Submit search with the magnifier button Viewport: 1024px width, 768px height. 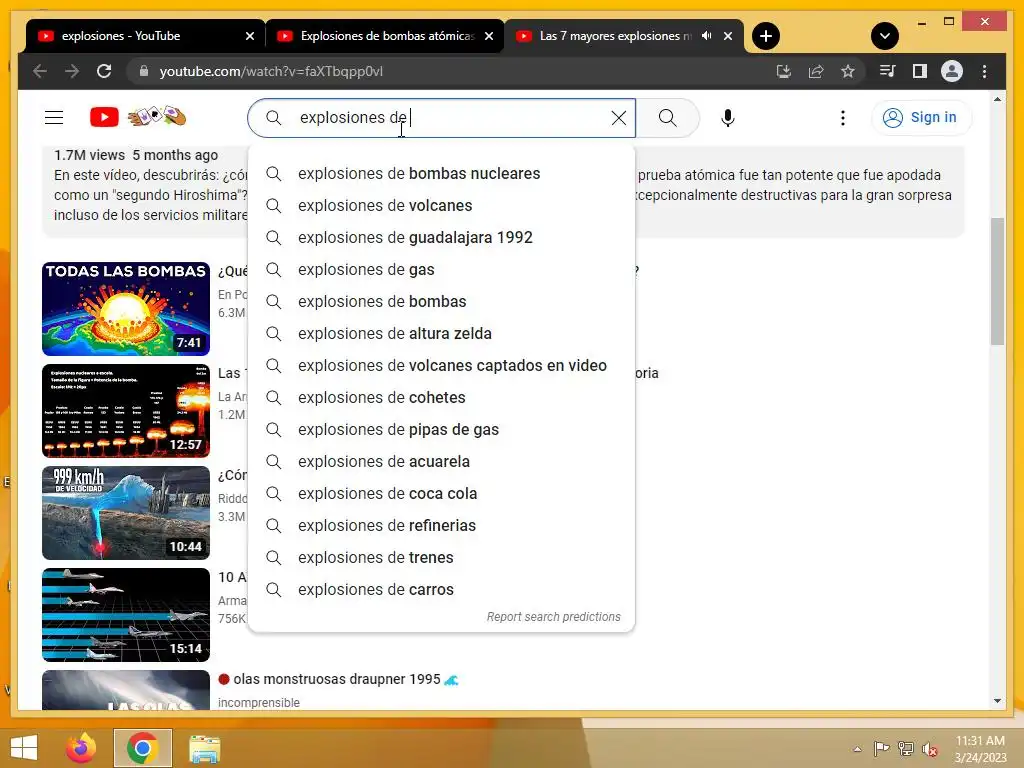[667, 118]
